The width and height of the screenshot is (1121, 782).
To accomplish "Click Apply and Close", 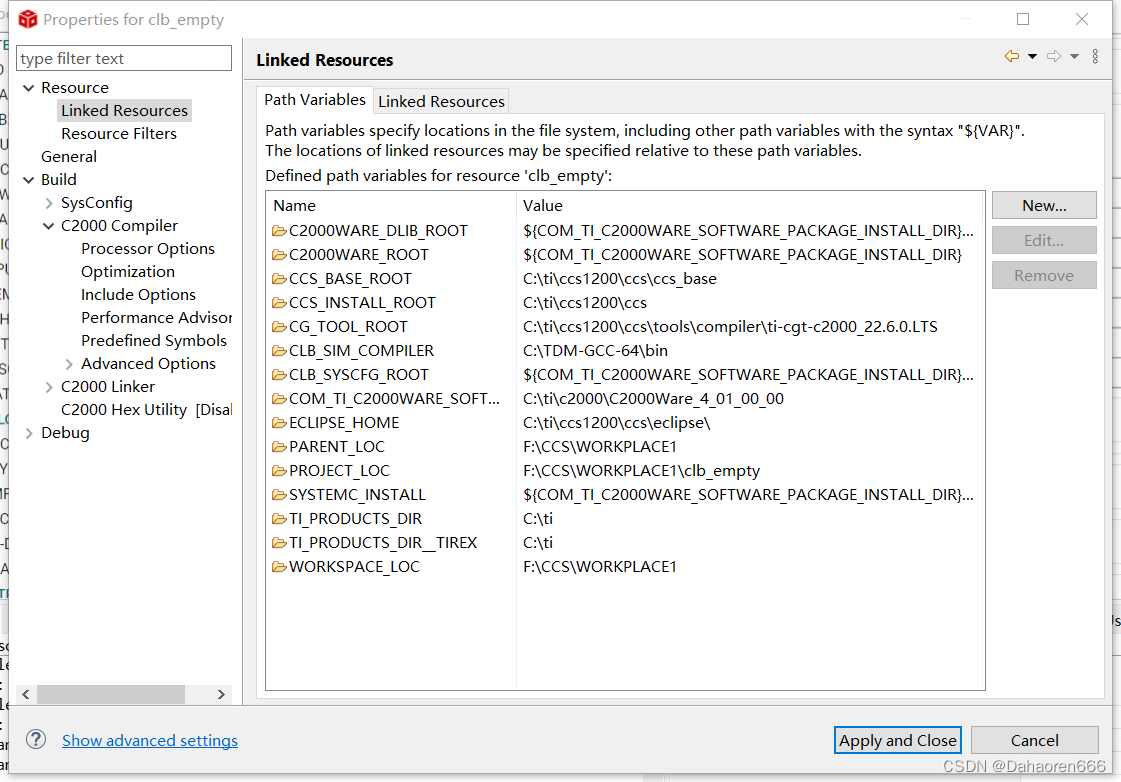I will (897, 740).
